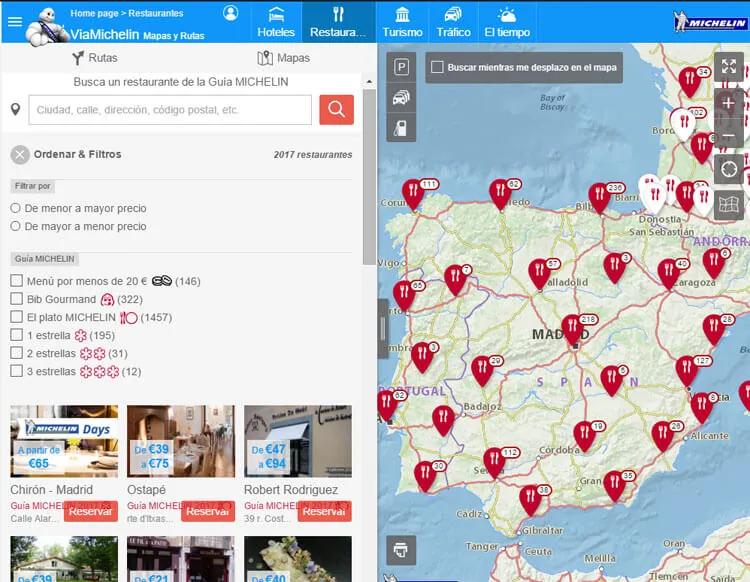Image resolution: width=750 pixels, height=582 pixels.
Task: Click the location pin icon beside search
Action: coord(15,110)
